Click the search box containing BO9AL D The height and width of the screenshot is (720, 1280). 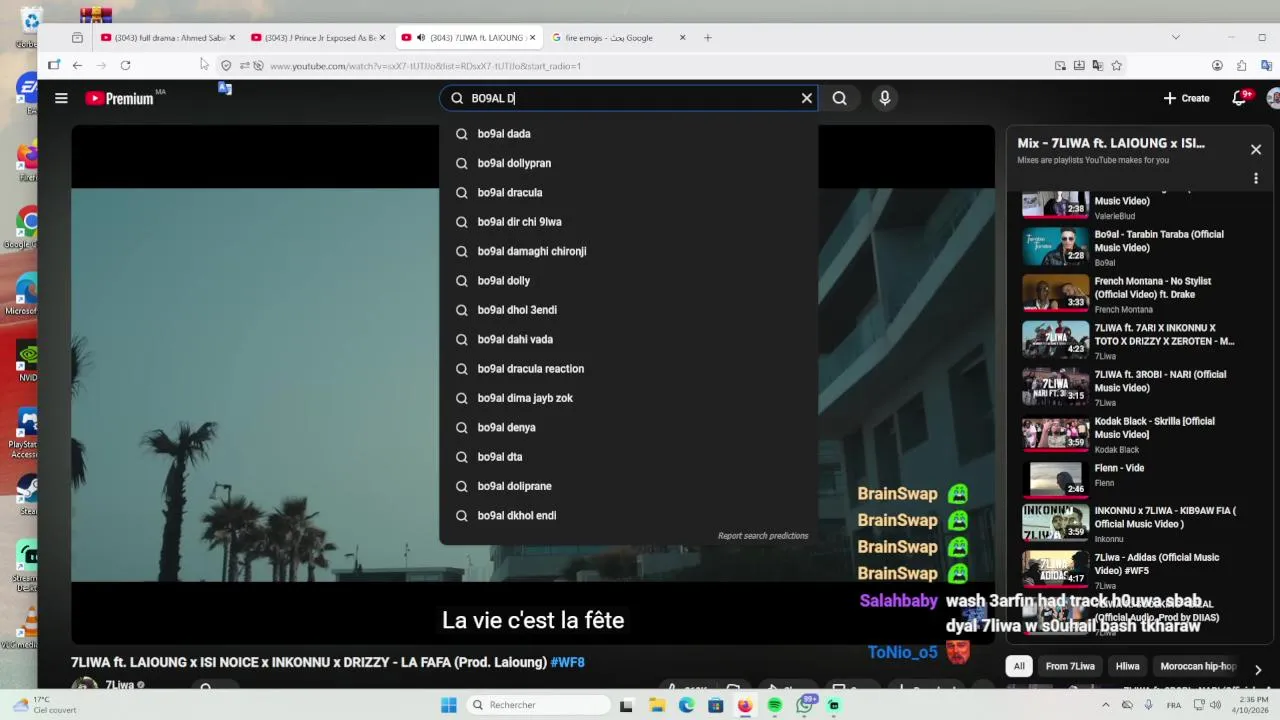pos(630,98)
